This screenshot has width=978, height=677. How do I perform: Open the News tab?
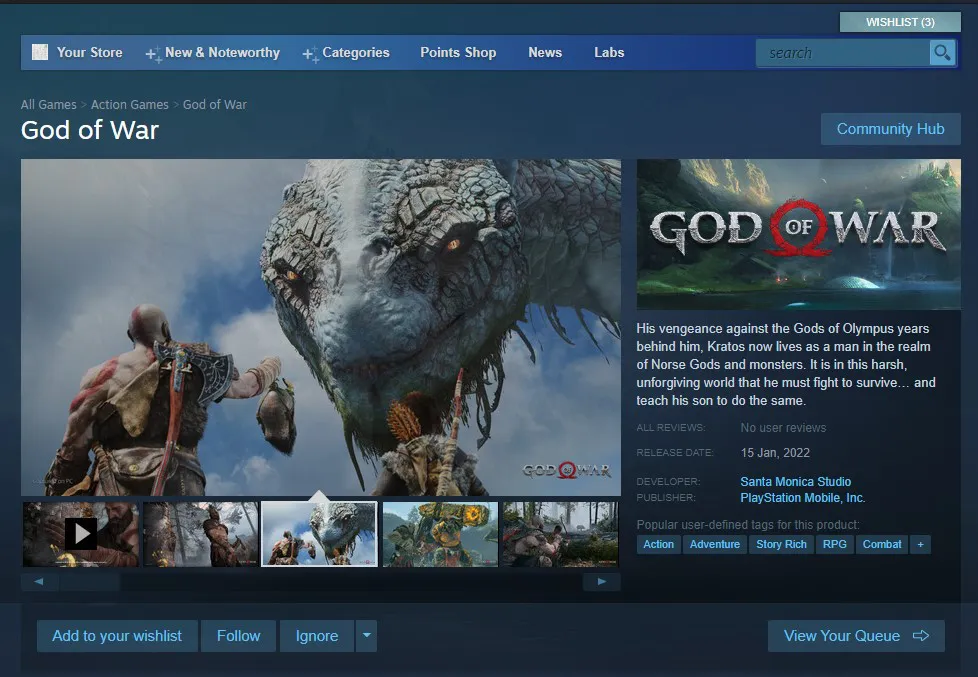pos(545,52)
